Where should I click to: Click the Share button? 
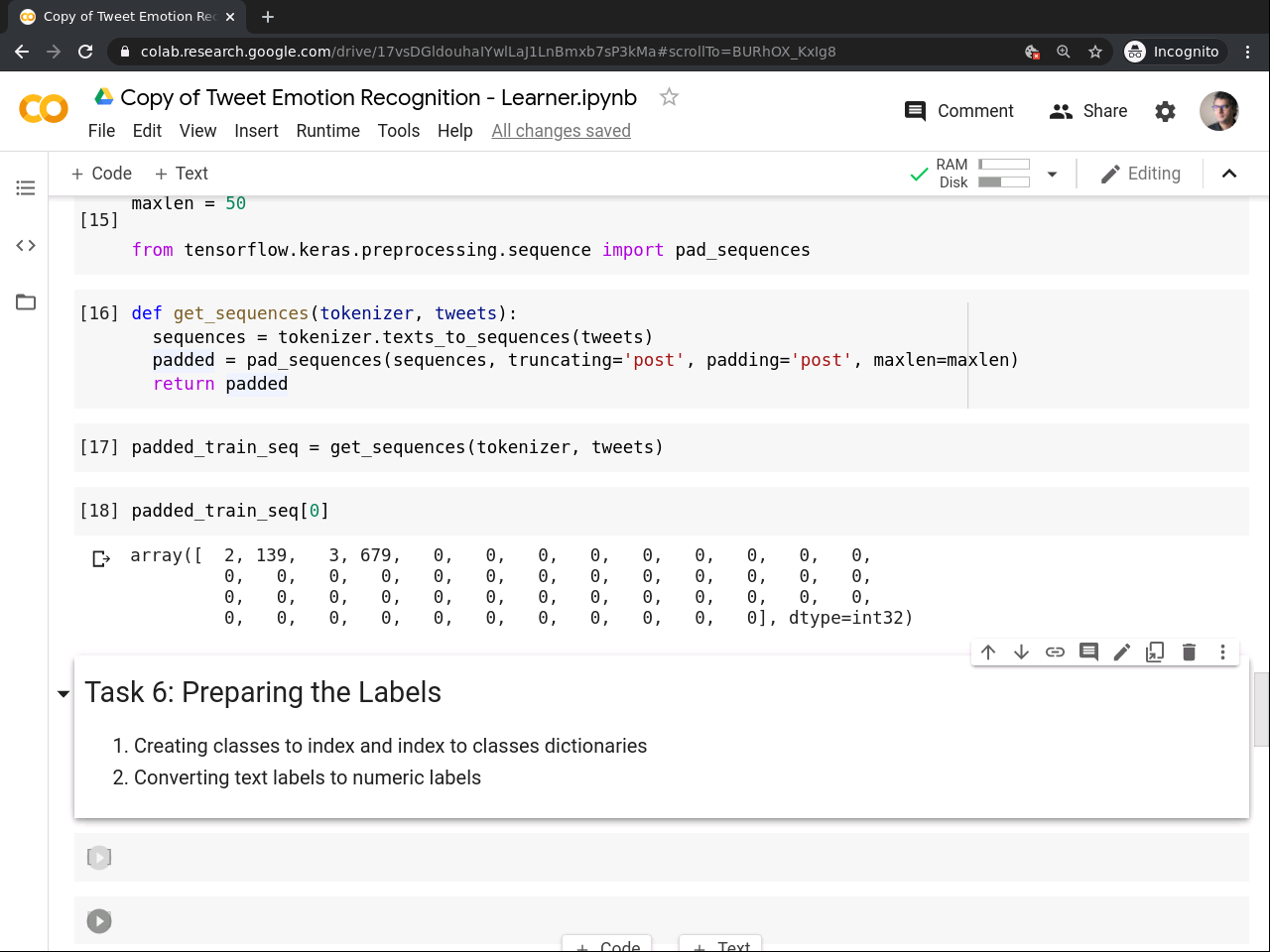coord(1088,111)
